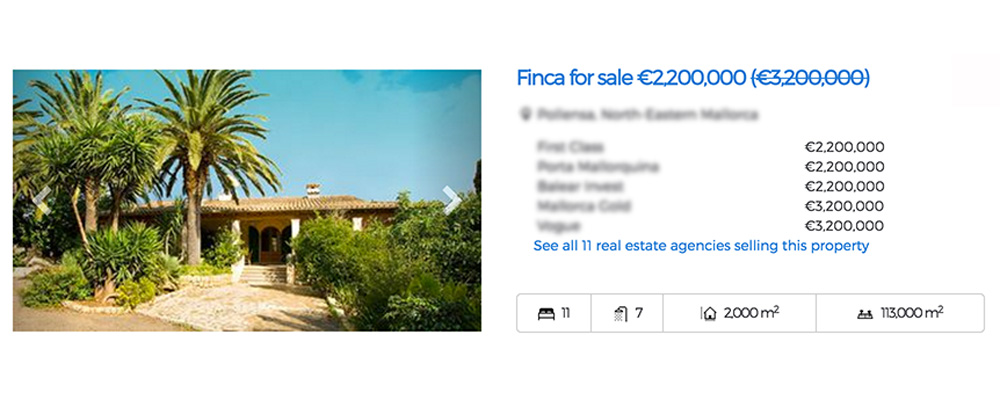Select the last agency row at €3,200,000
This screenshot has width=1000, height=400.
click(710, 226)
